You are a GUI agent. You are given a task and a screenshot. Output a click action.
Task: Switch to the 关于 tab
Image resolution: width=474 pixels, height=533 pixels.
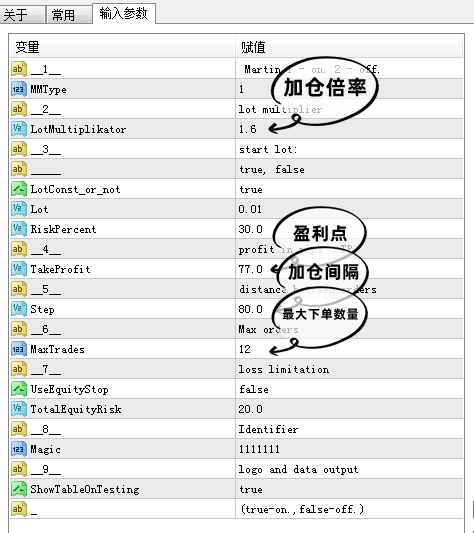(22, 15)
